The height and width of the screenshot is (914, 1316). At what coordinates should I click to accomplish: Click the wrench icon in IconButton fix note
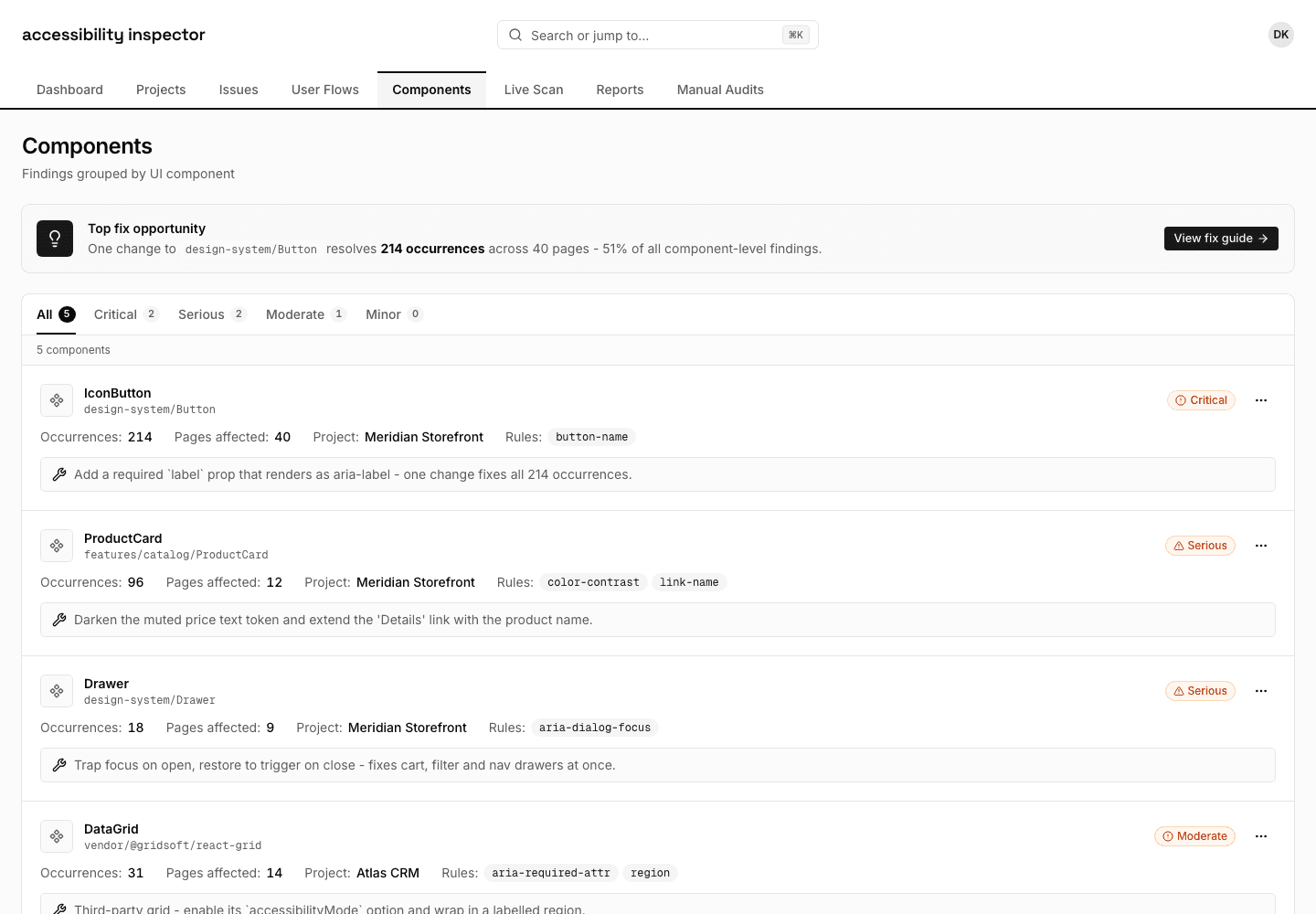tap(59, 474)
